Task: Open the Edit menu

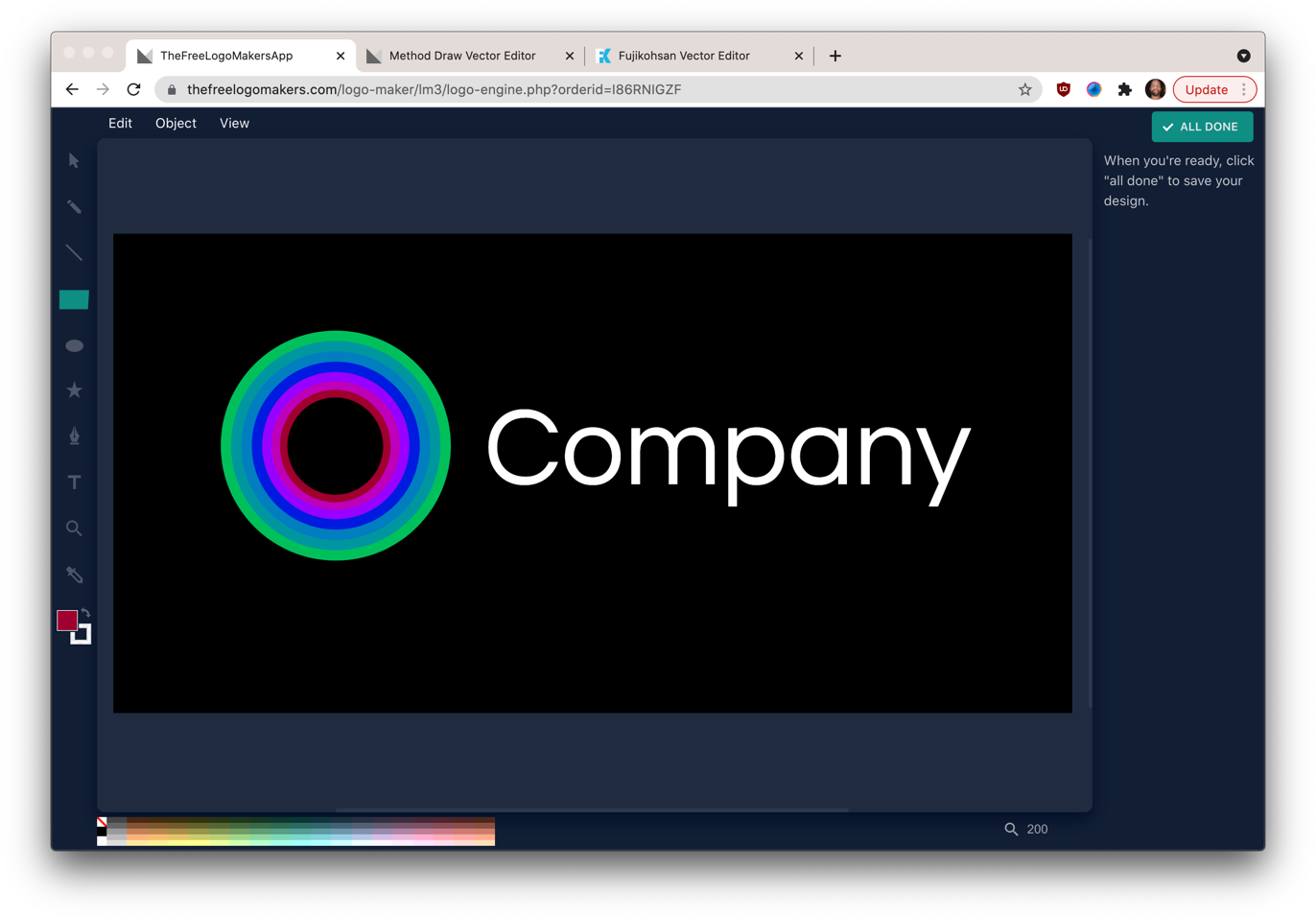Action: pyautogui.click(x=120, y=123)
